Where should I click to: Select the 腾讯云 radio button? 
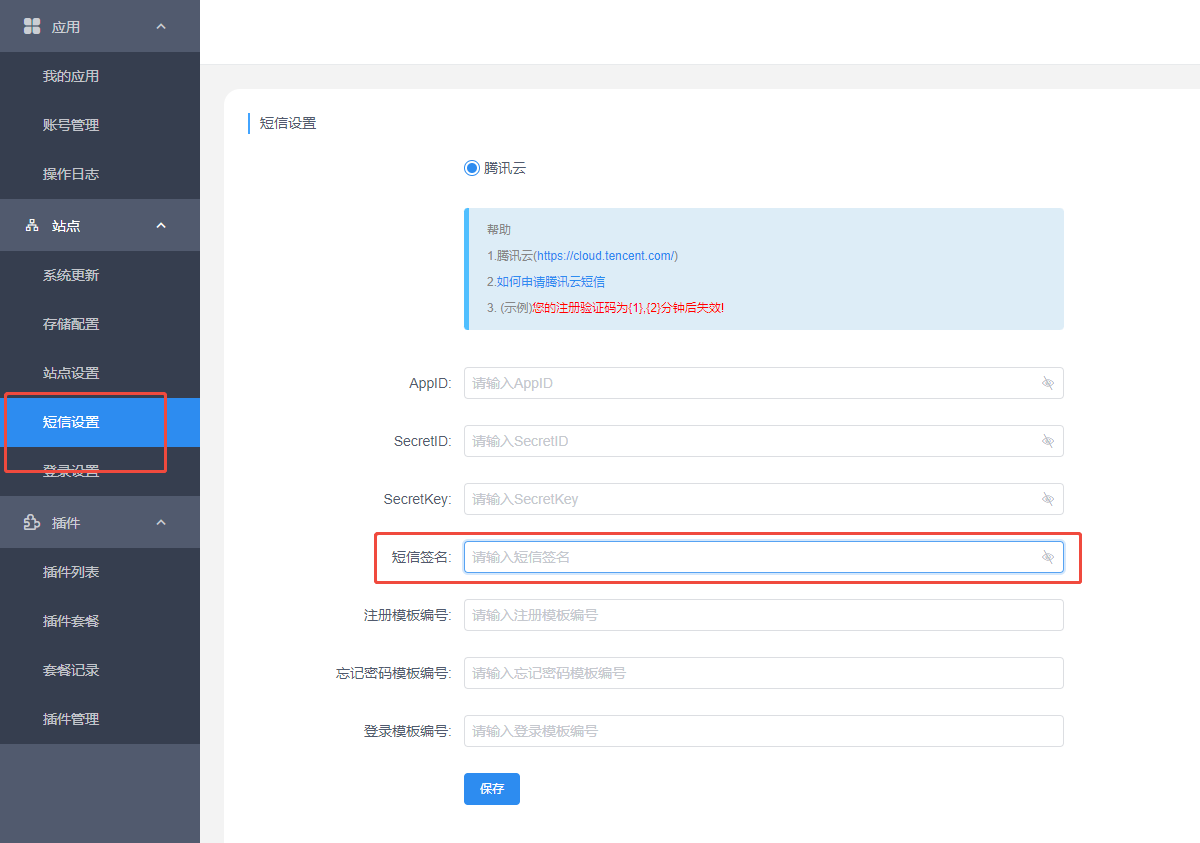(x=472, y=168)
